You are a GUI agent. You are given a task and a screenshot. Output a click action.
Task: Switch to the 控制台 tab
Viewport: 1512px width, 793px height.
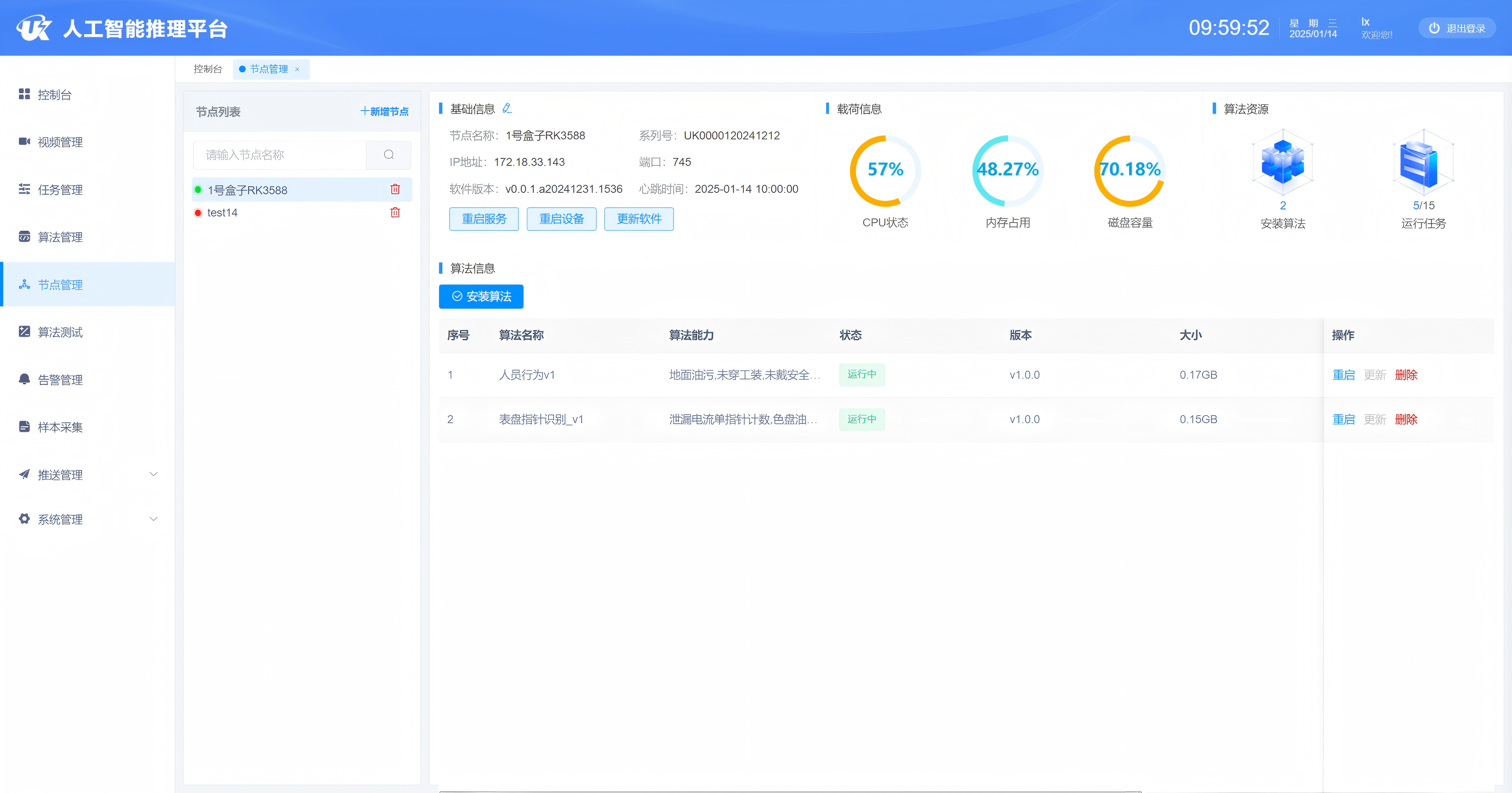click(208, 70)
